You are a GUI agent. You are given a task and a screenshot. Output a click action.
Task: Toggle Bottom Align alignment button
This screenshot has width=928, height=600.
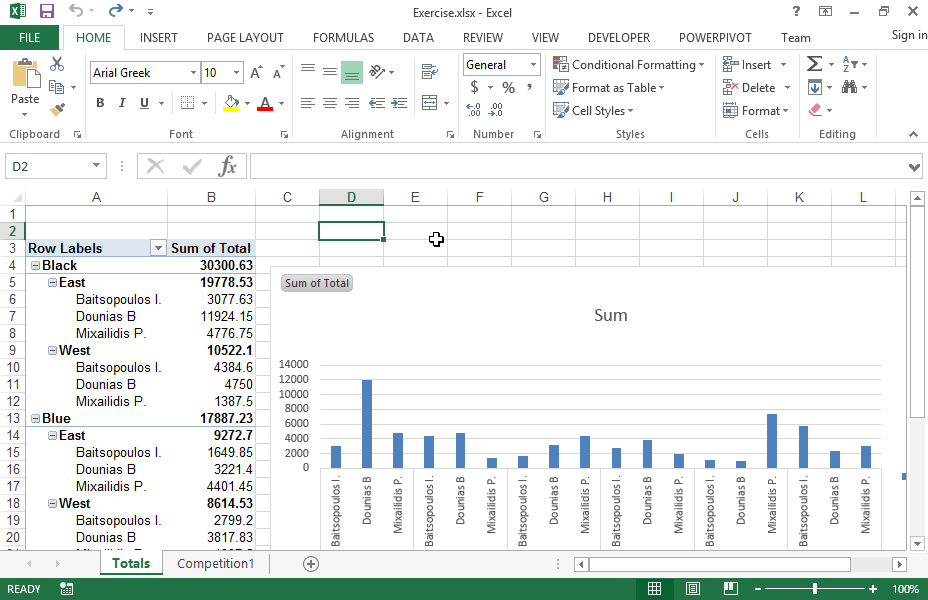pyautogui.click(x=352, y=72)
